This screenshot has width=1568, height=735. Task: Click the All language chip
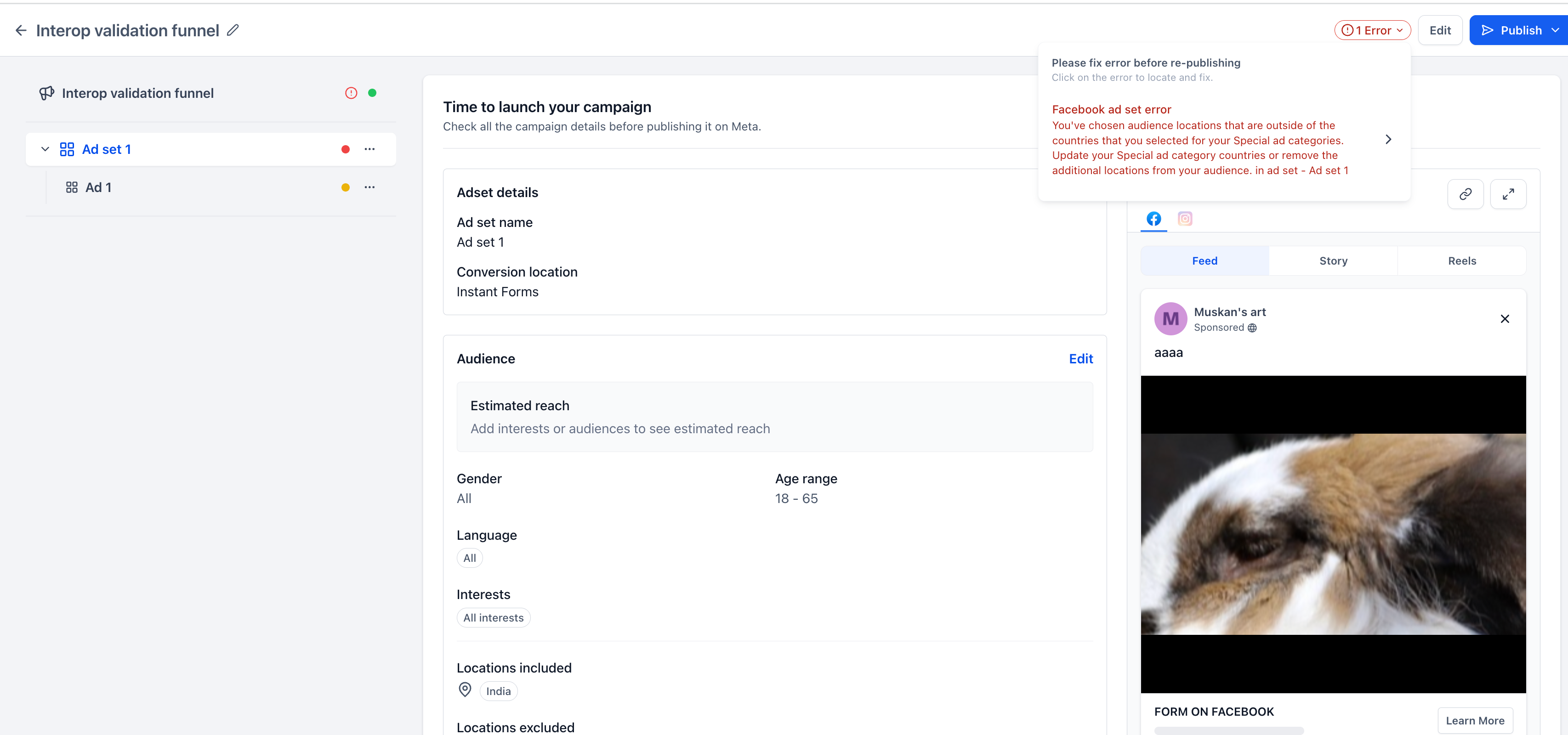(x=469, y=558)
